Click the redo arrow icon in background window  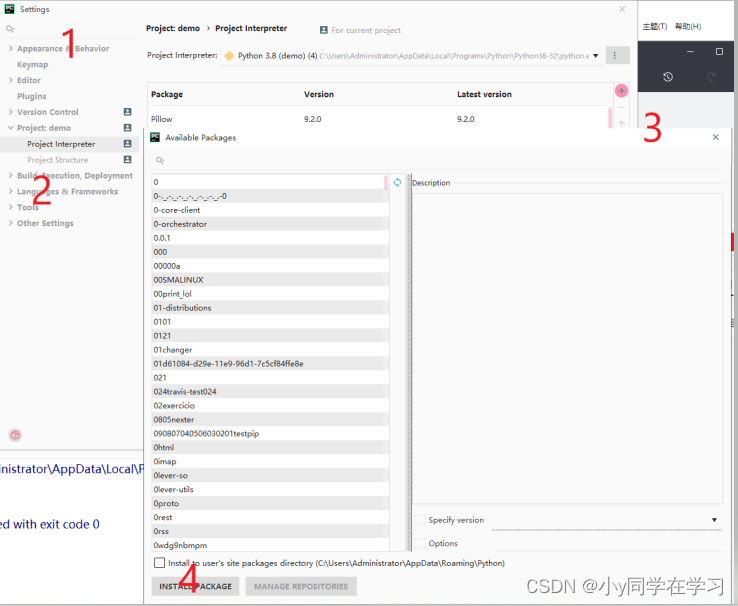pyautogui.click(x=711, y=77)
